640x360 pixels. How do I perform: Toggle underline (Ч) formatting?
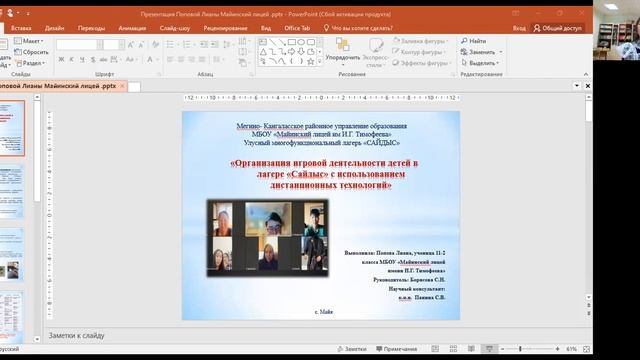click(82, 60)
